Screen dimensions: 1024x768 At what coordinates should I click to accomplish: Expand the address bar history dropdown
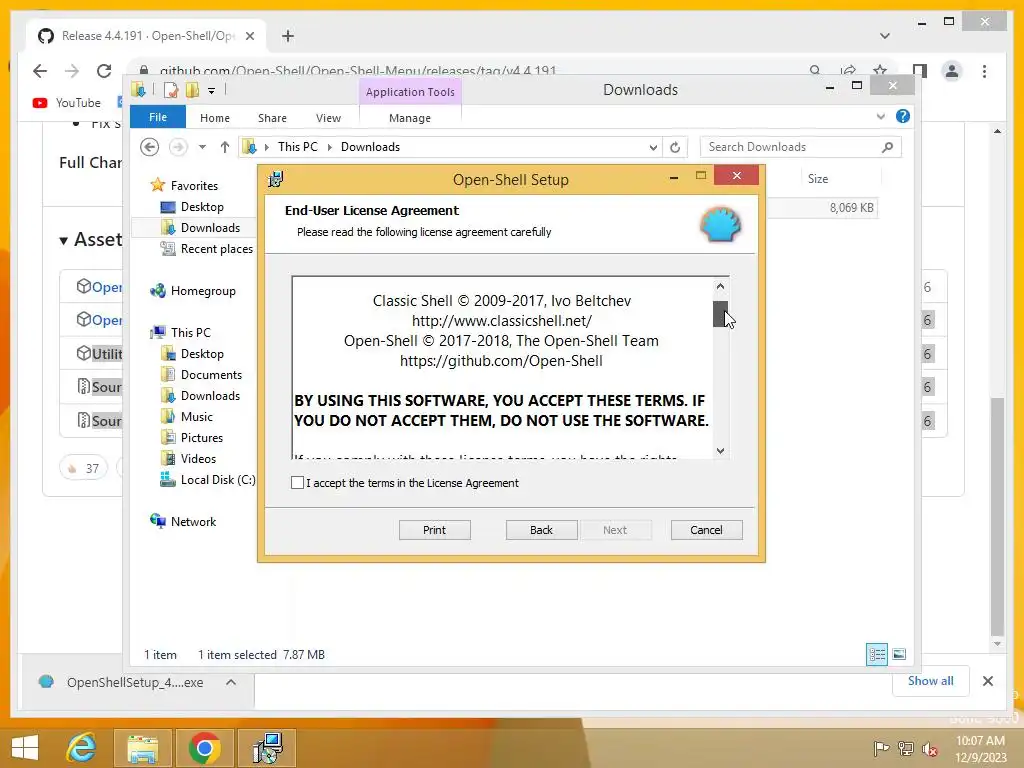(x=653, y=147)
